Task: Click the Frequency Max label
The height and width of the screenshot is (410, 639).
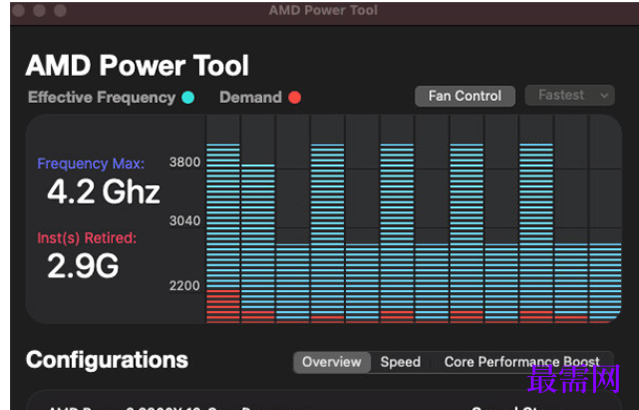Action: coord(91,164)
